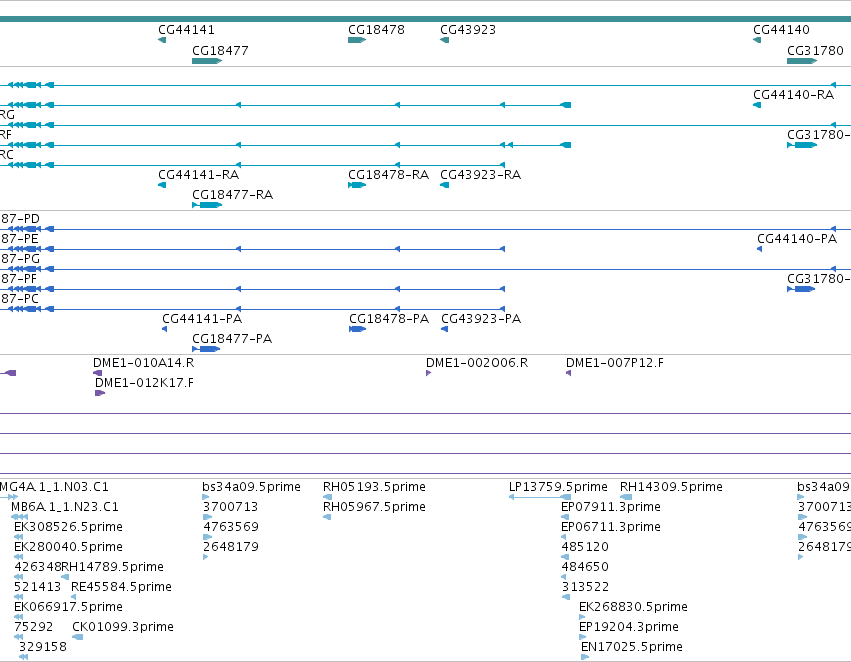Select the 313522 feature label
This screenshot has width=851, height=662.
(x=585, y=587)
